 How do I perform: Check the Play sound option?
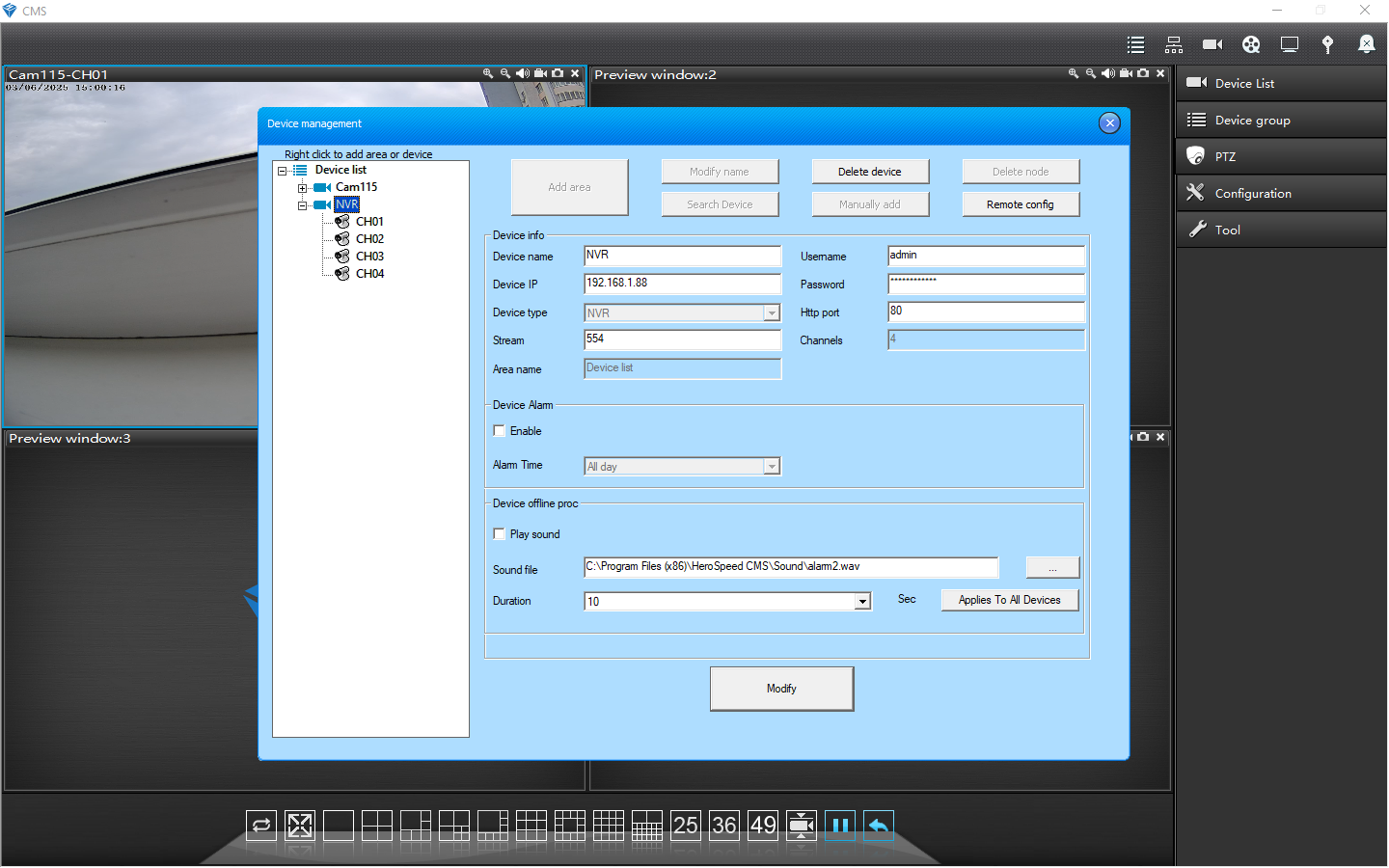500,534
